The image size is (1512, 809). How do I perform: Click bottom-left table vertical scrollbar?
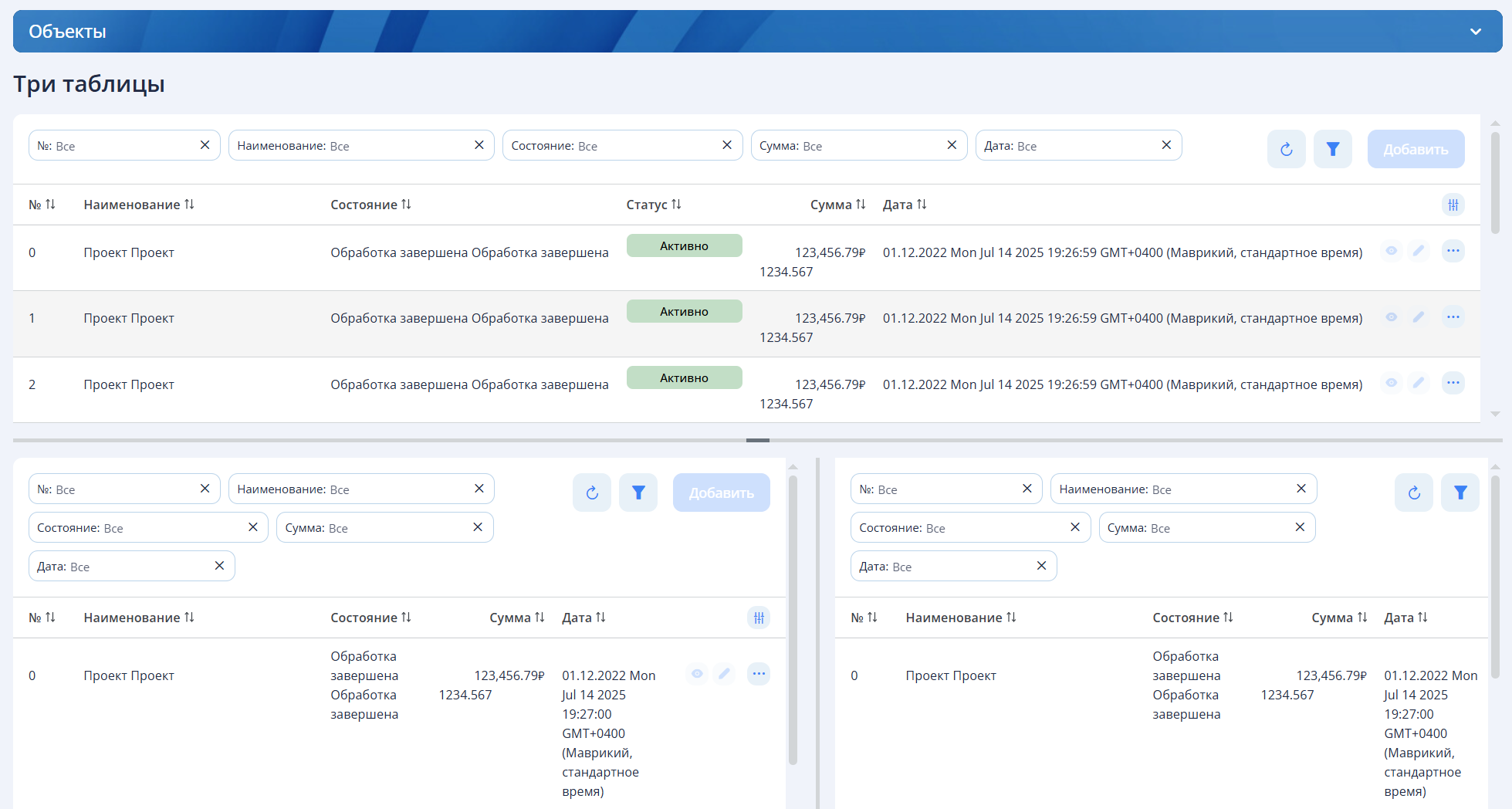tap(793, 620)
